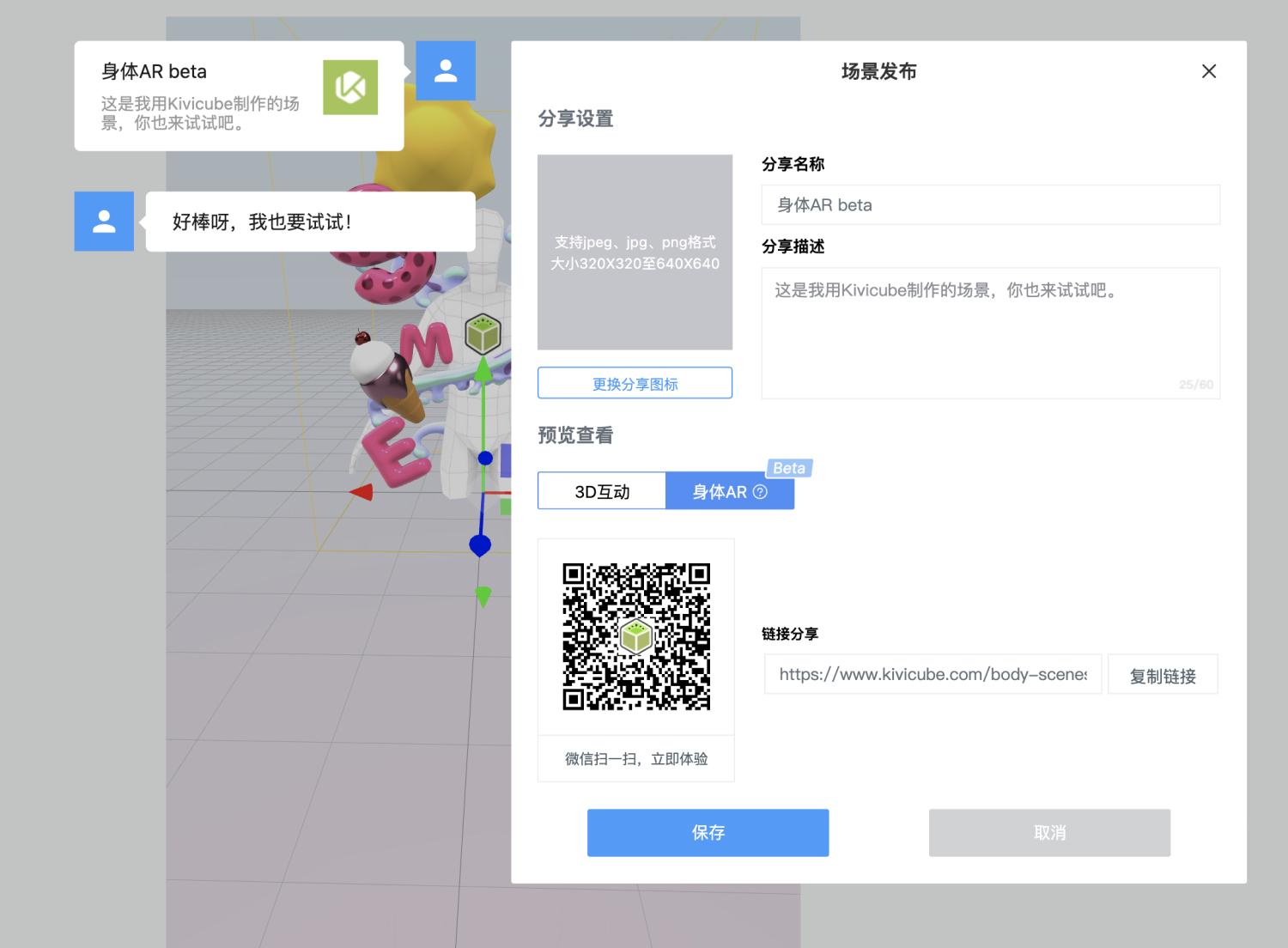Click the kivicube.com share link field
Screen dimensions: 1288x948
click(x=933, y=675)
